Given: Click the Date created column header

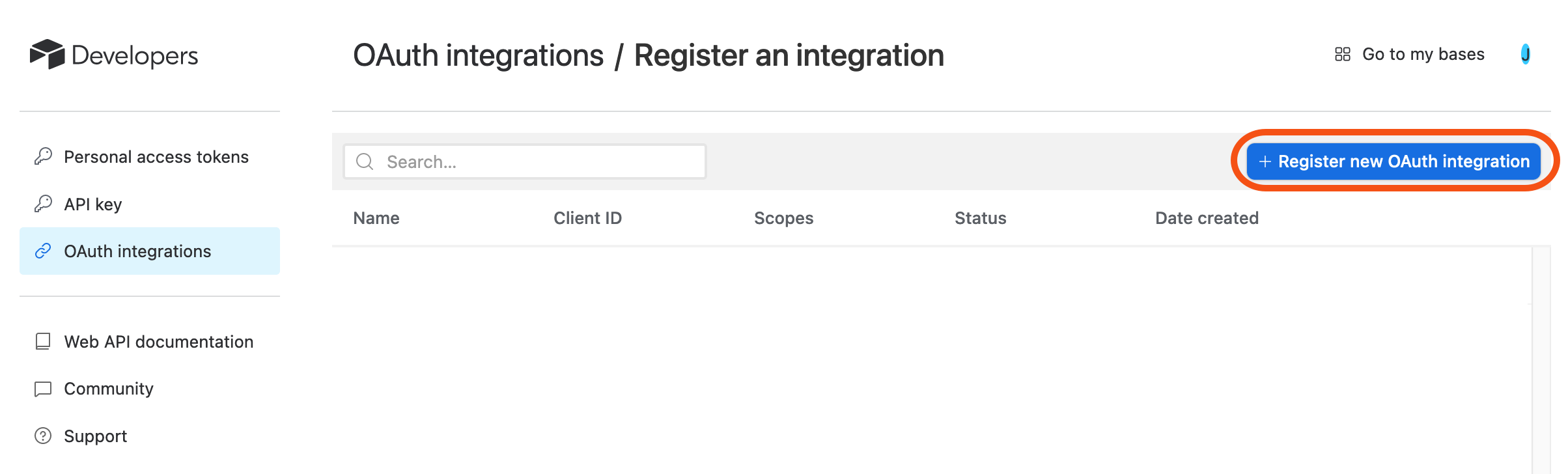Looking at the screenshot, I should point(1207,218).
